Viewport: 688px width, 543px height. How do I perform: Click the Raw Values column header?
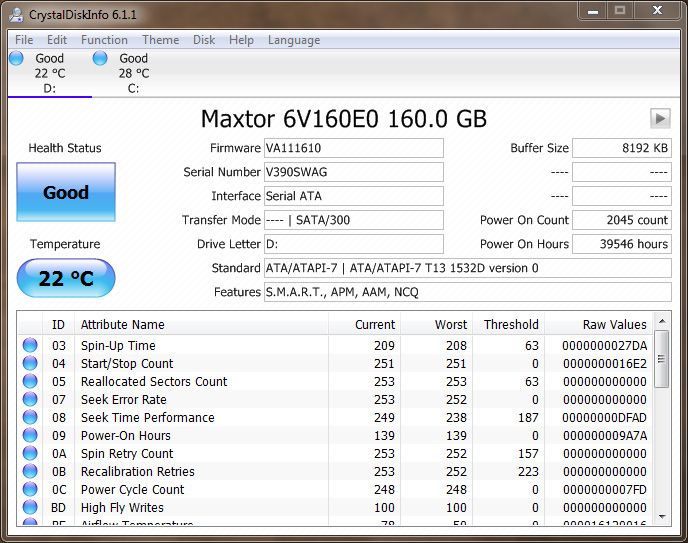[598, 325]
